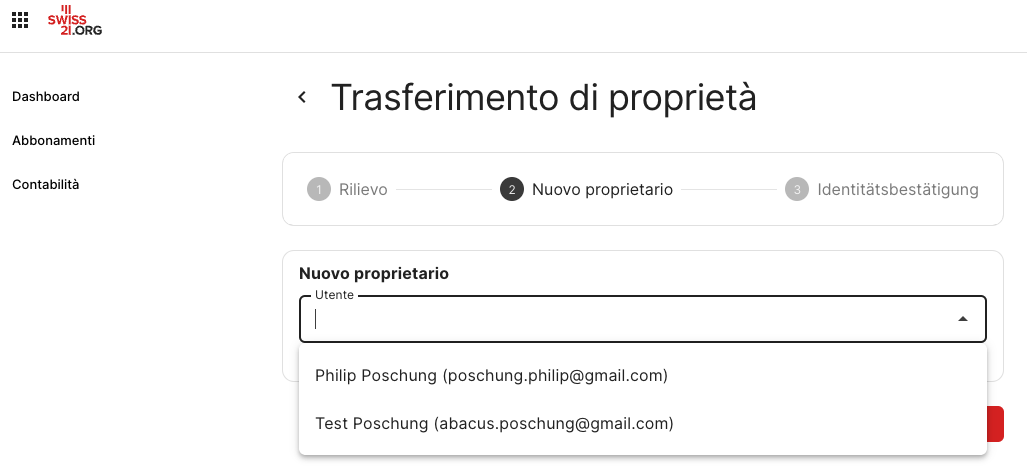Viewport: 1027px width, 474px height.
Task: Click the Utente field label
Action: (334, 295)
